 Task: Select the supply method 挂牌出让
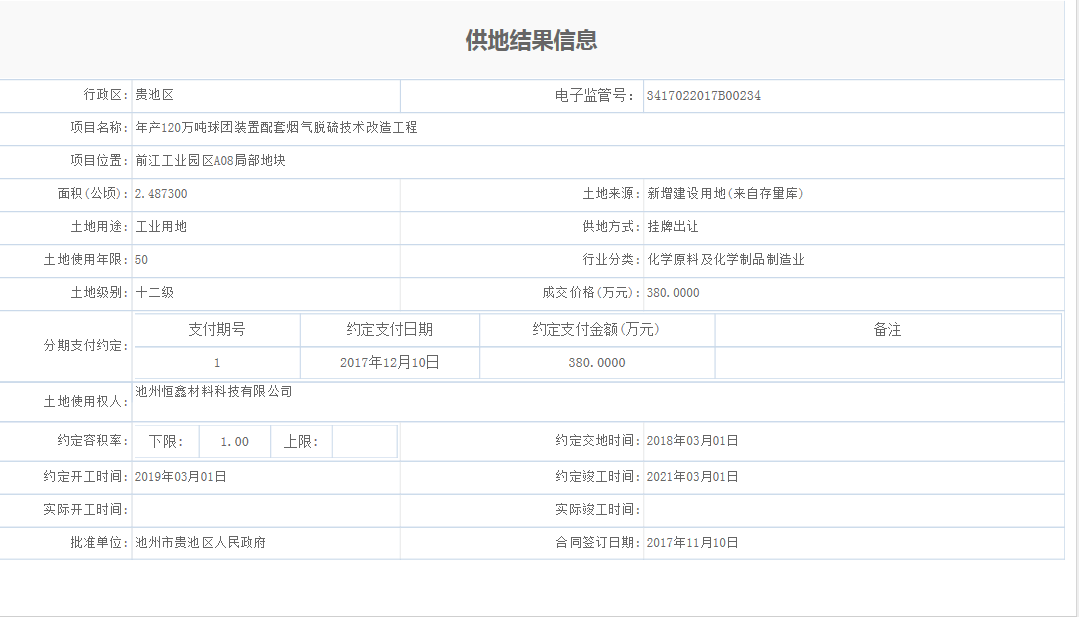pyautogui.click(x=673, y=227)
